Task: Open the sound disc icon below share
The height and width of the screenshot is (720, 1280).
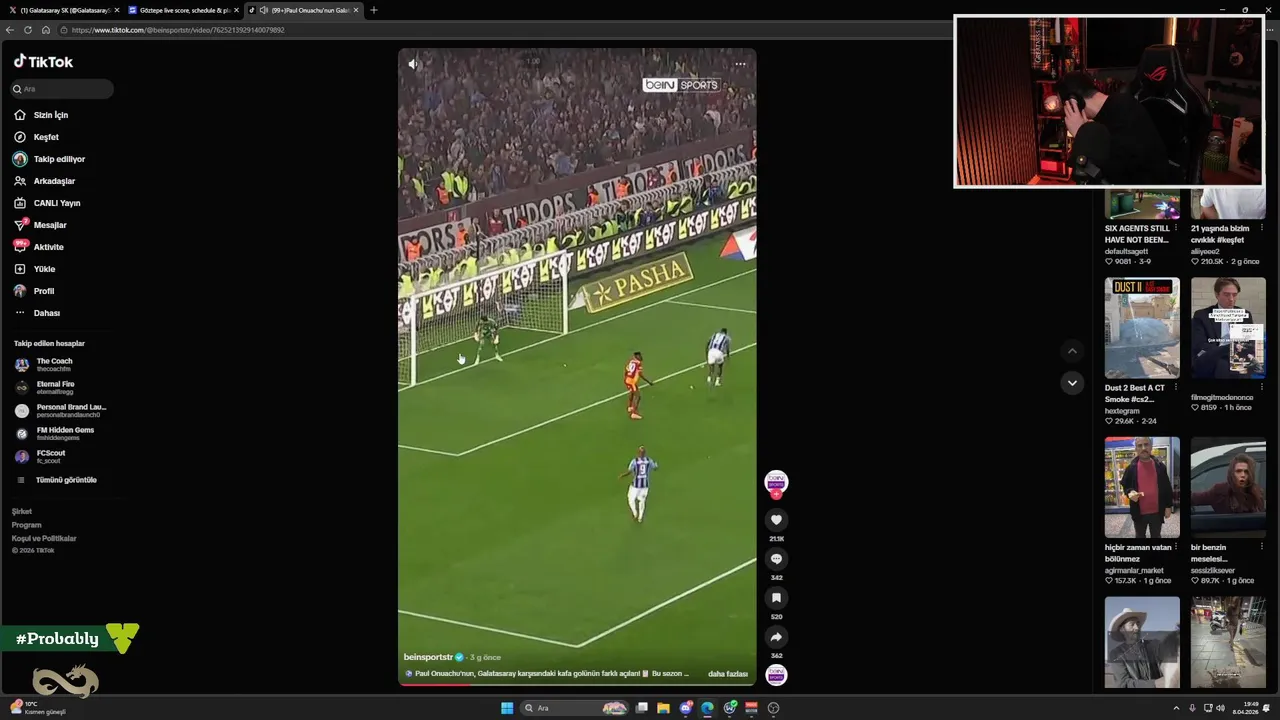Action: (776, 675)
